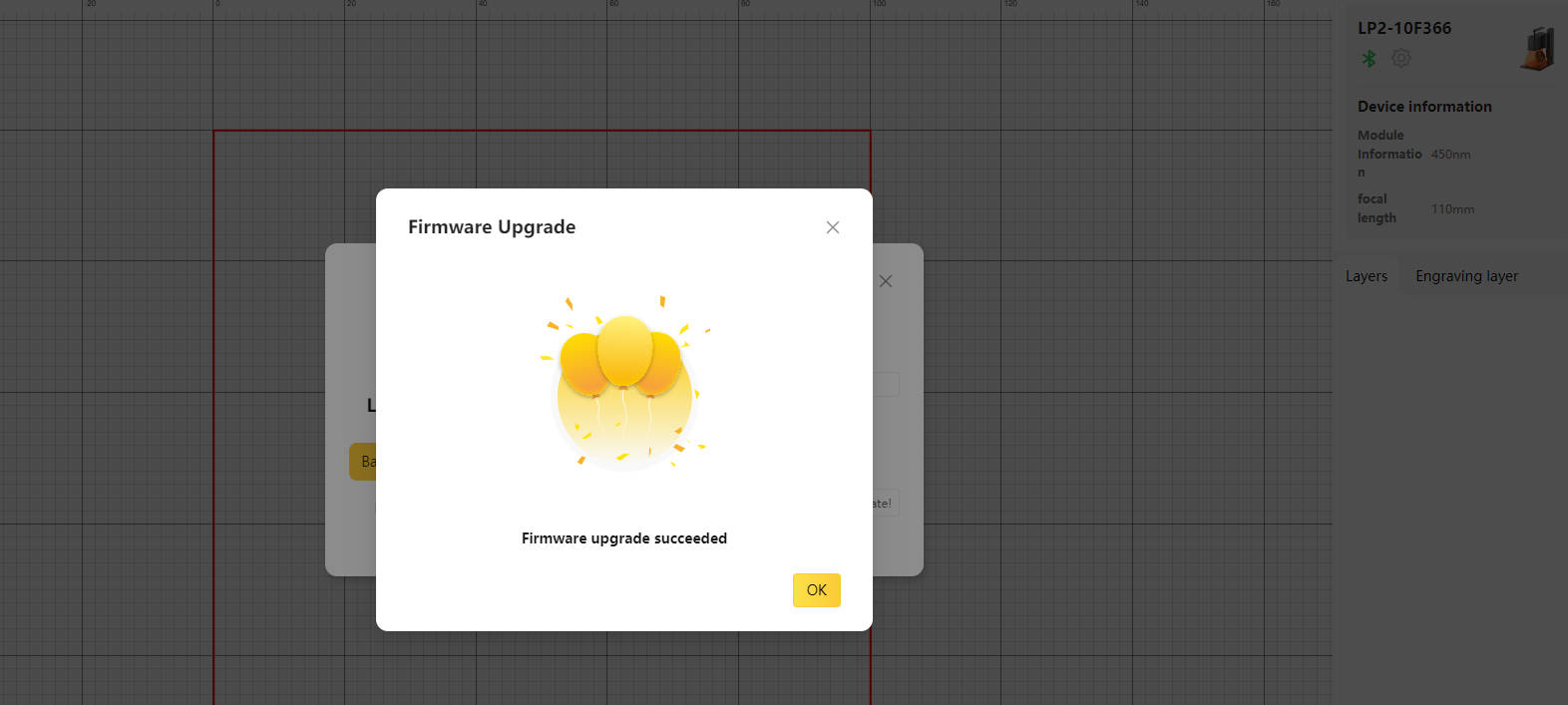Click the 'Device information' heading
Image resolution: width=1568 pixels, height=705 pixels.
click(1423, 107)
